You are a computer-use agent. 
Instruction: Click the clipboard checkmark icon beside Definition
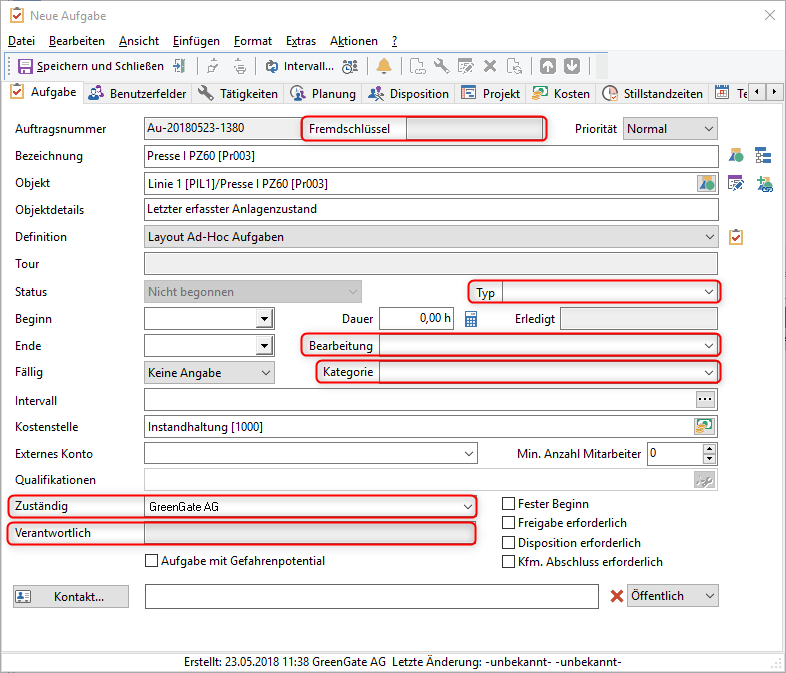736,237
